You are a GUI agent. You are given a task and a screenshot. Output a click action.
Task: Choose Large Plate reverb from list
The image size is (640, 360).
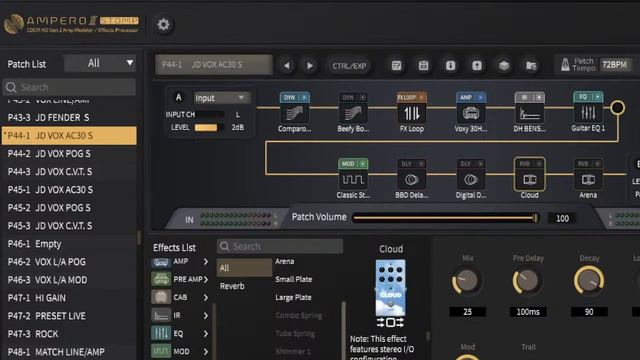(293, 298)
